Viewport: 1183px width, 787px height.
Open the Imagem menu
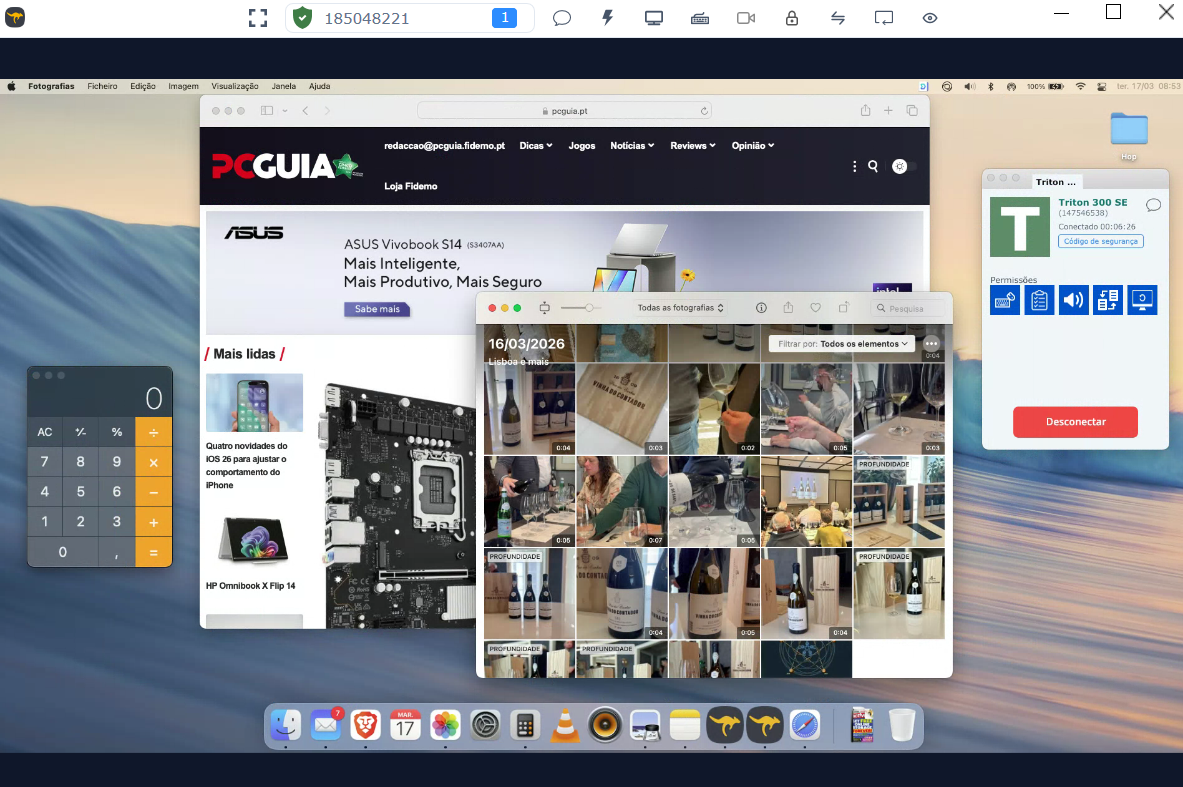[183, 86]
